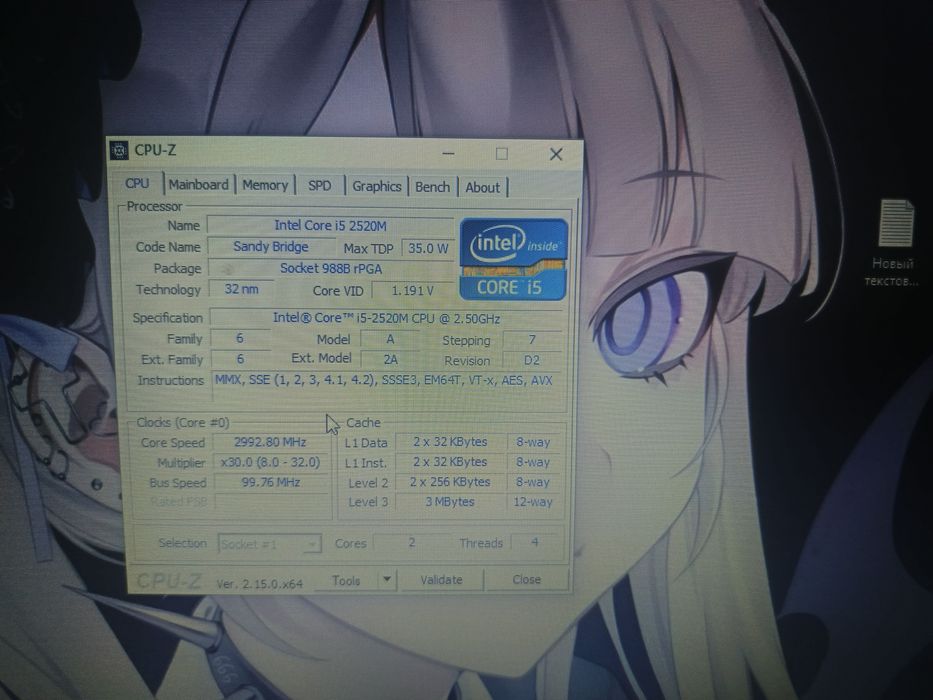The height and width of the screenshot is (700, 933).
Task: Click the L1 Data value 2 x 32 KBytes
Action: 450,442
